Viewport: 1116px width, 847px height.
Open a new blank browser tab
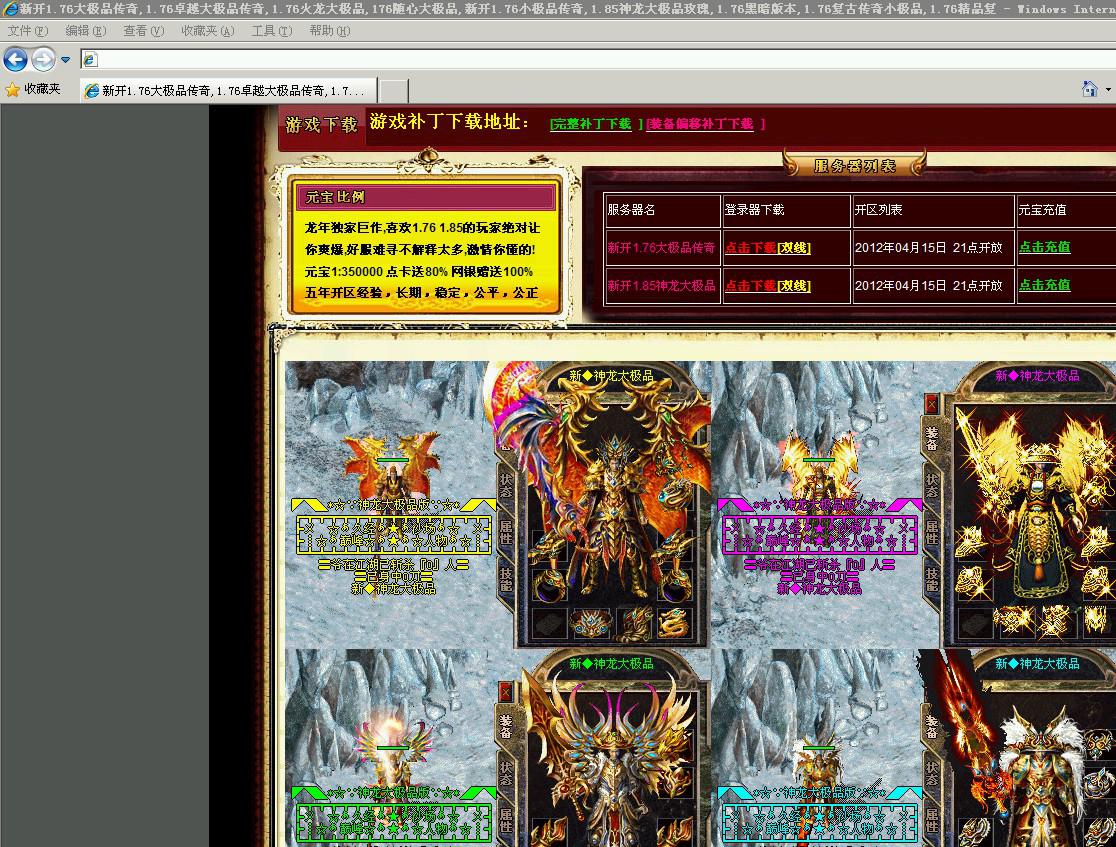point(394,91)
